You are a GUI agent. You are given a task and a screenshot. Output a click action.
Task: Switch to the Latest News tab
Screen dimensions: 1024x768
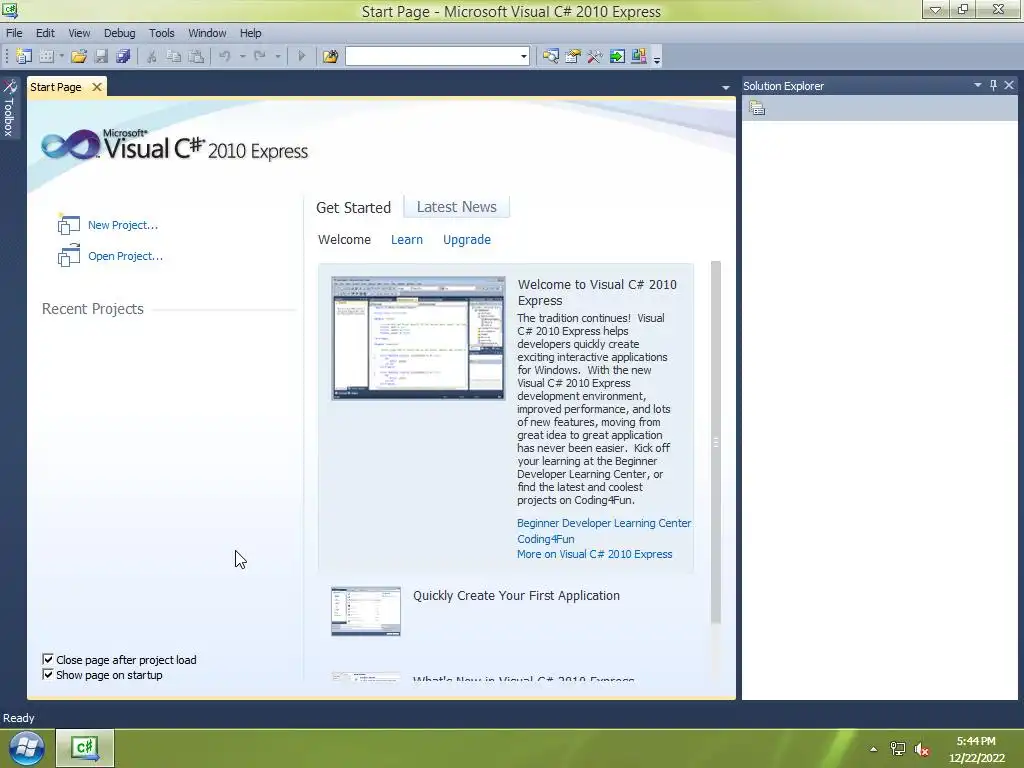456,206
